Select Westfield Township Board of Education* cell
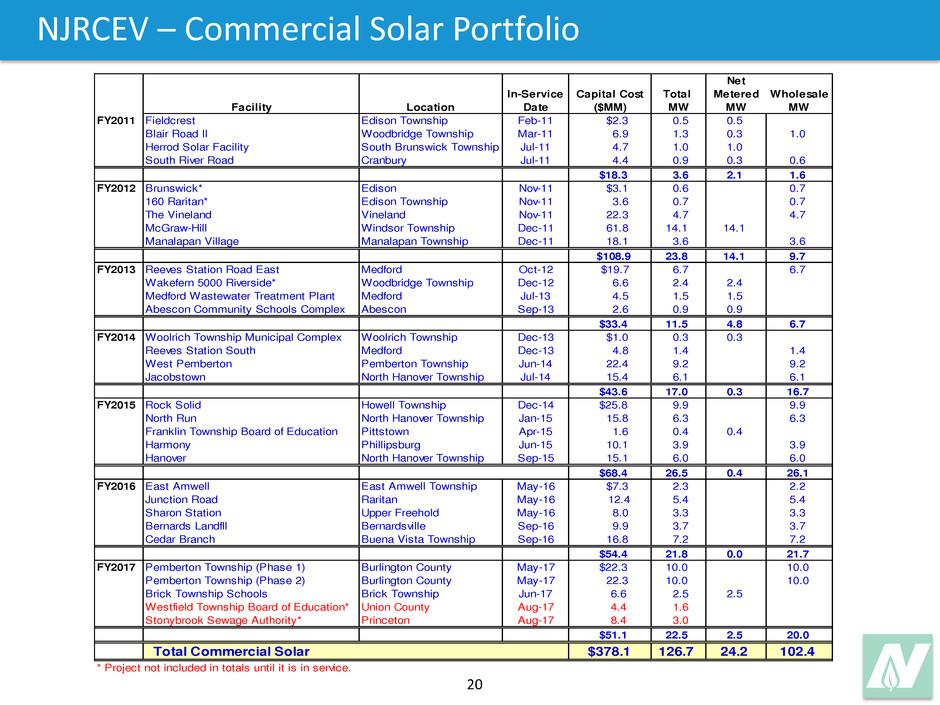This screenshot has height=705, width=940. [247, 607]
